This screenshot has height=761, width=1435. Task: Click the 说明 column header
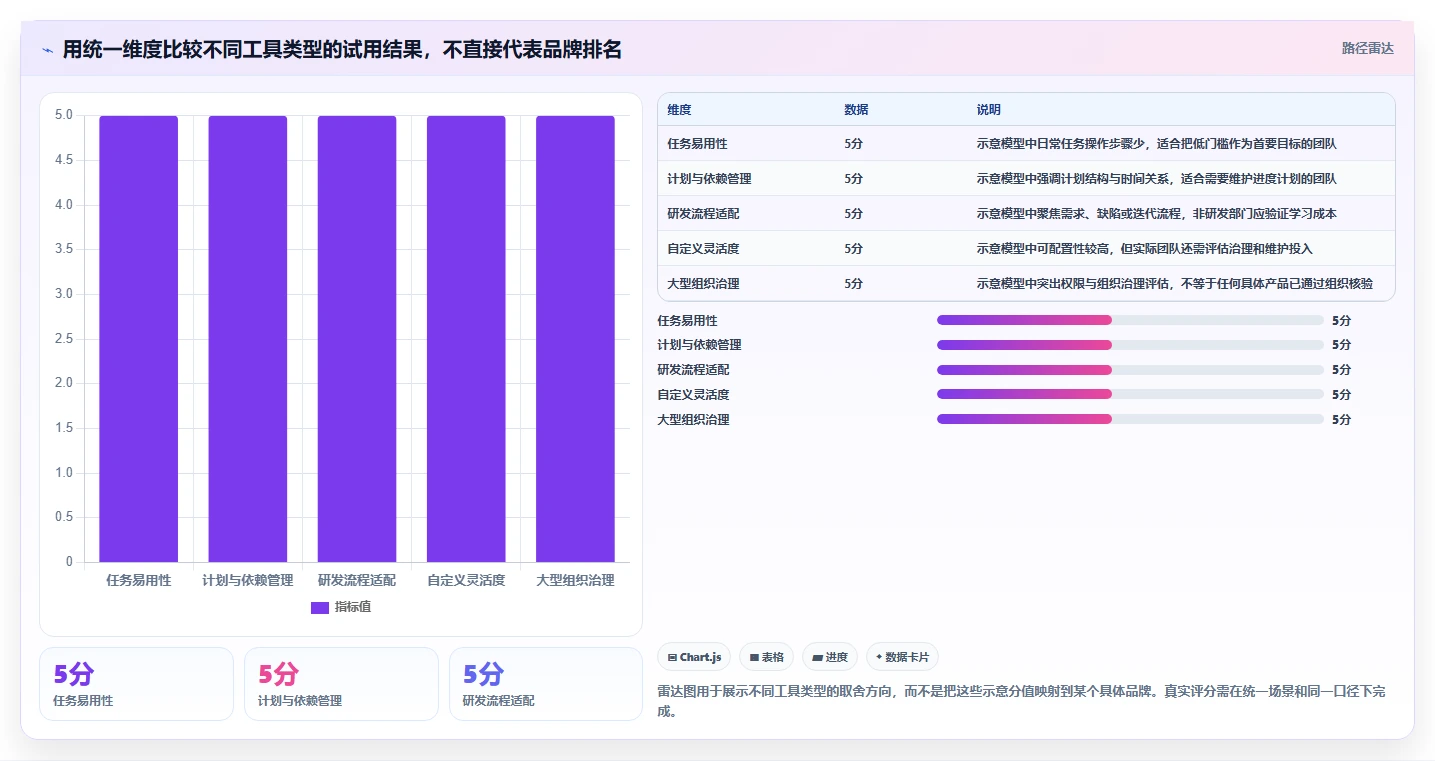tap(988, 110)
